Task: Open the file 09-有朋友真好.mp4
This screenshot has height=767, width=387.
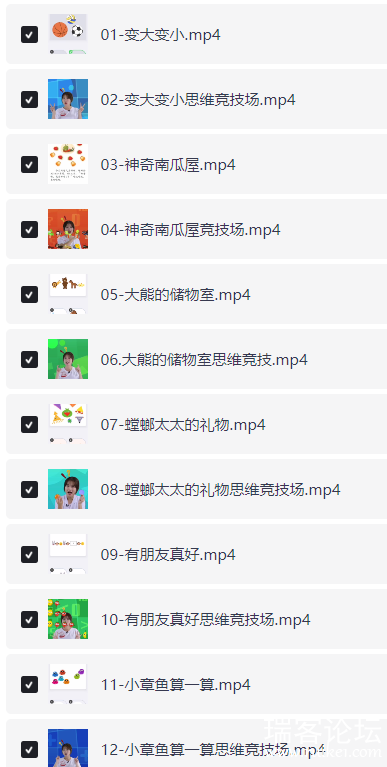Action: pyautogui.click(x=168, y=555)
